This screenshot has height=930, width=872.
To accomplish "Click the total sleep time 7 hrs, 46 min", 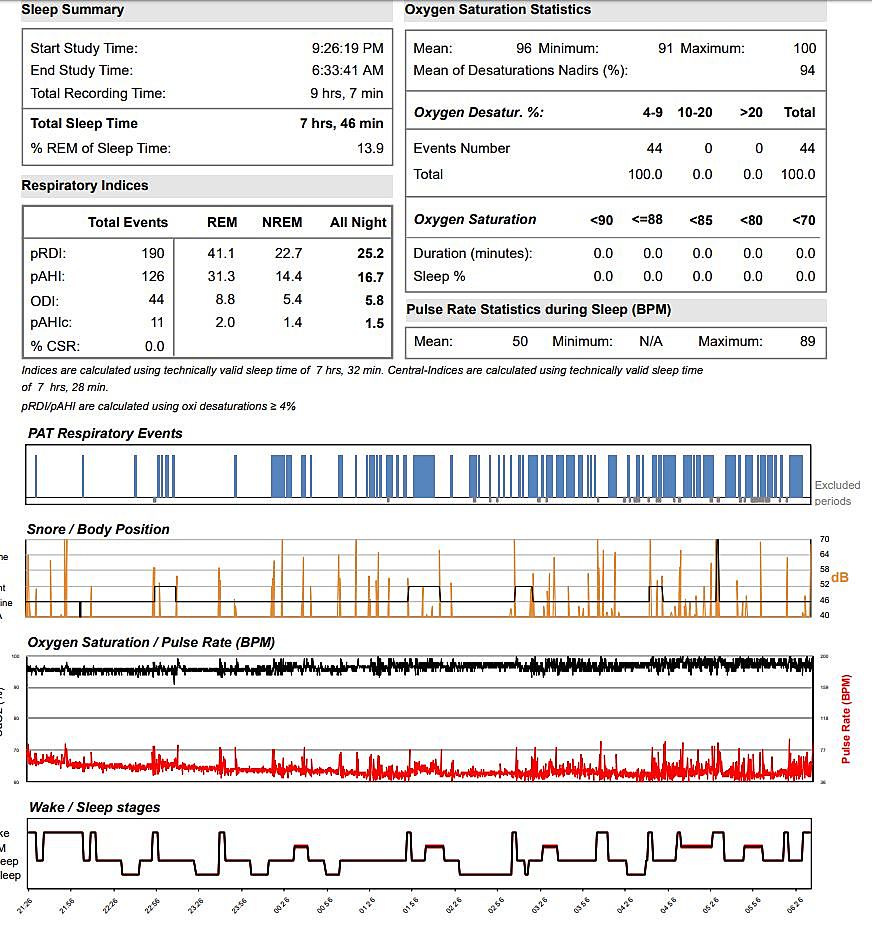I will click(341, 123).
